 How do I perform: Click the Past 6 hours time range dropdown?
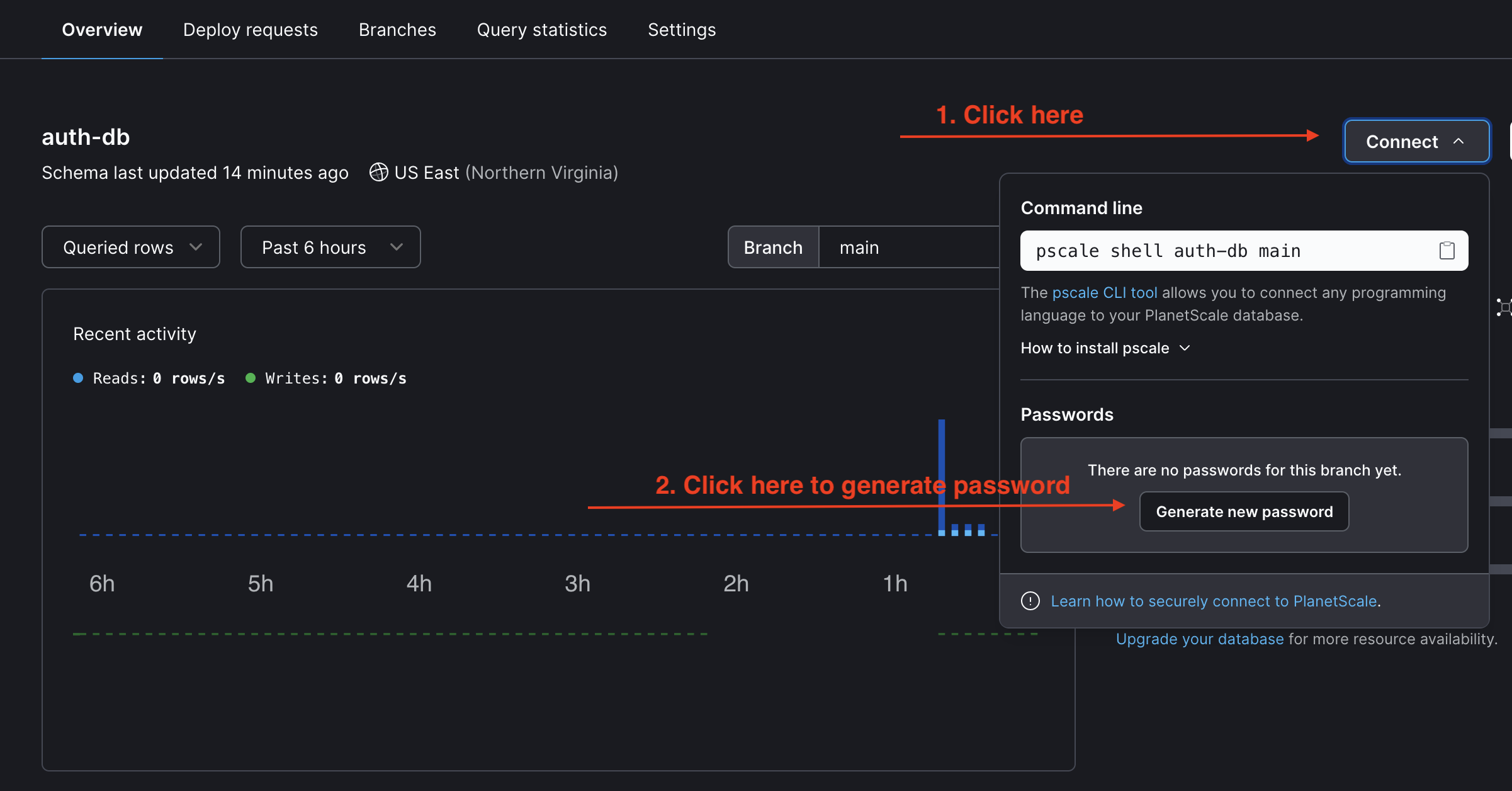tap(331, 247)
